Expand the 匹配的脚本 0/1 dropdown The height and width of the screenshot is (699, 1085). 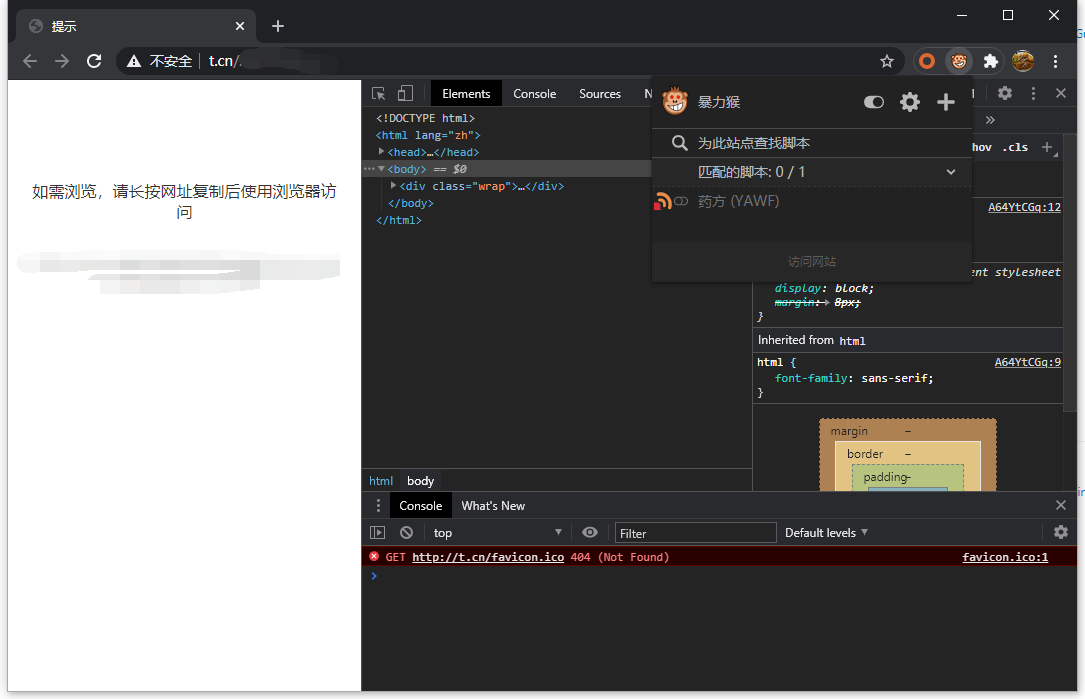(952, 172)
